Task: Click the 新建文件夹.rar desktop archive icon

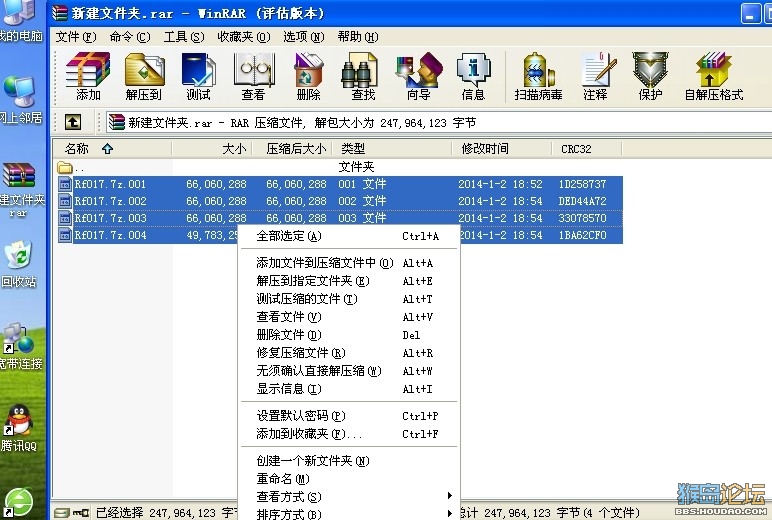Action: (20, 190)
